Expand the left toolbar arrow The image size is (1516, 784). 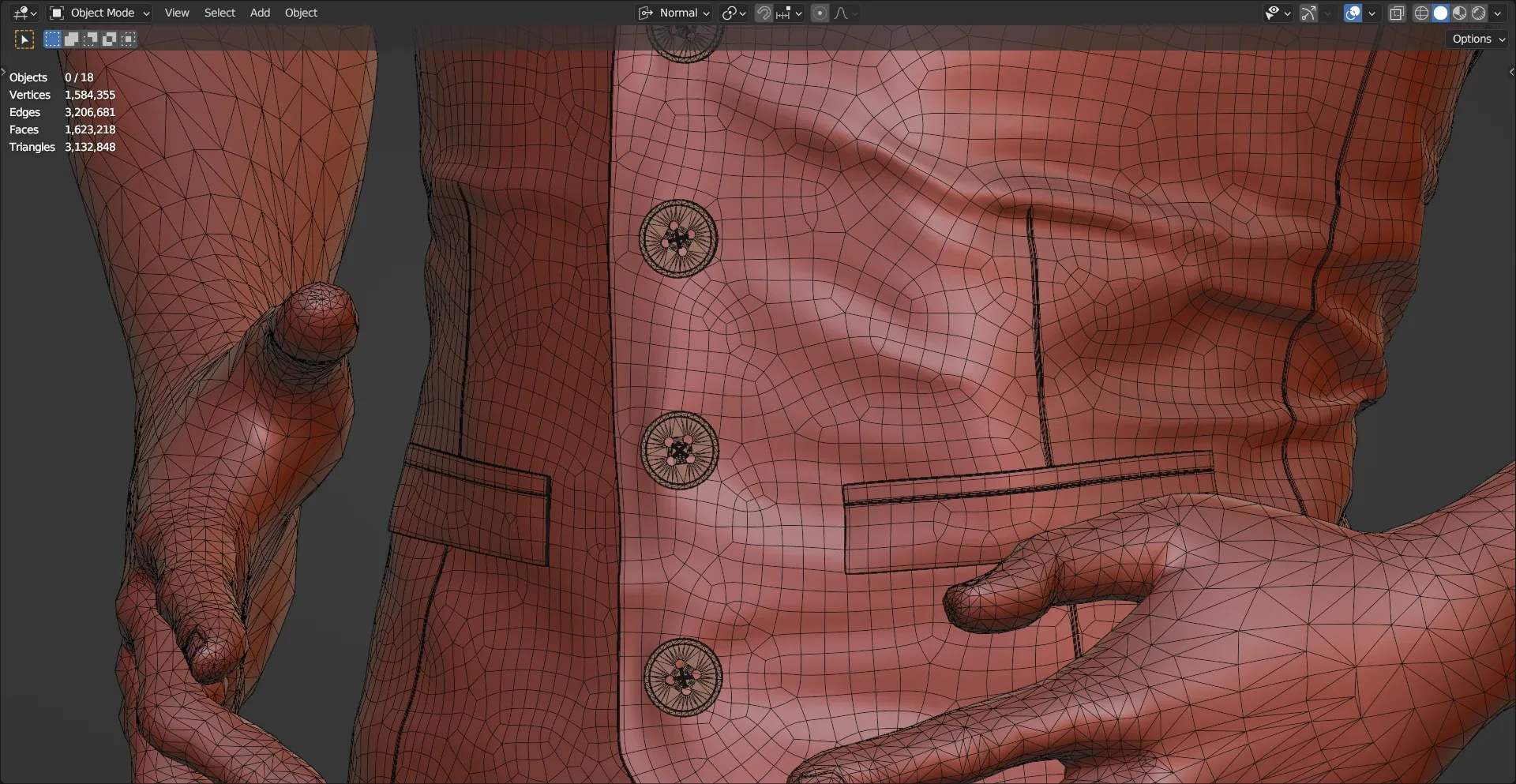3,72
